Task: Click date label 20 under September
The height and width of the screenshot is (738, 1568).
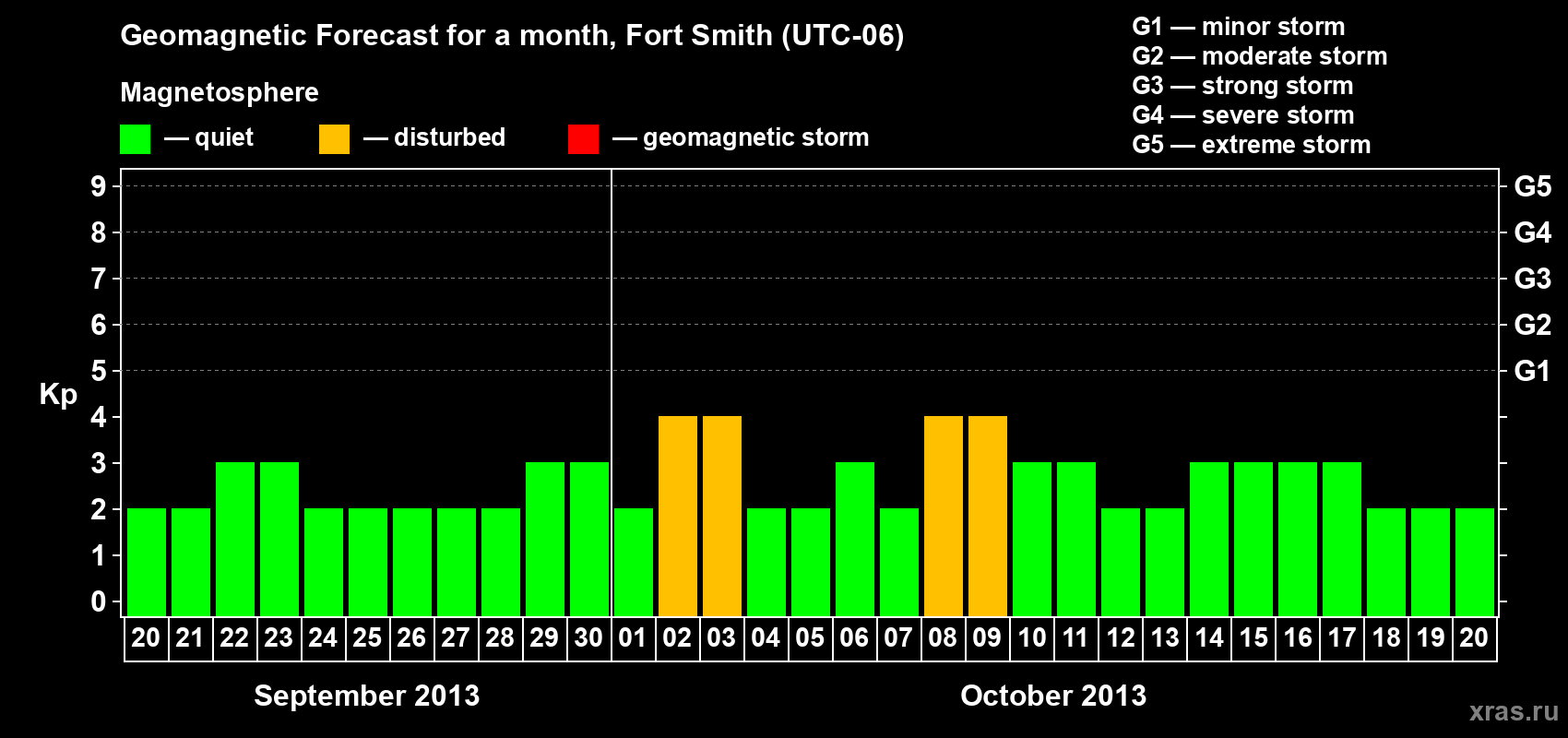Action: tap(146, 637)
